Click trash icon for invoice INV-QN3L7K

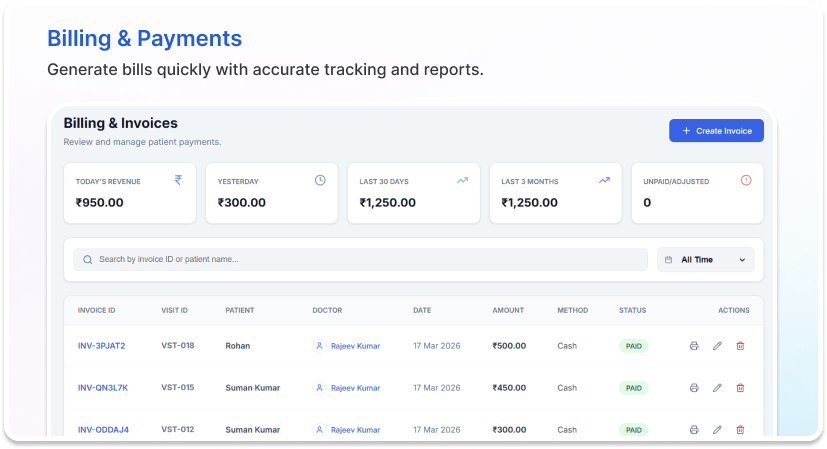tap(741, 388)
